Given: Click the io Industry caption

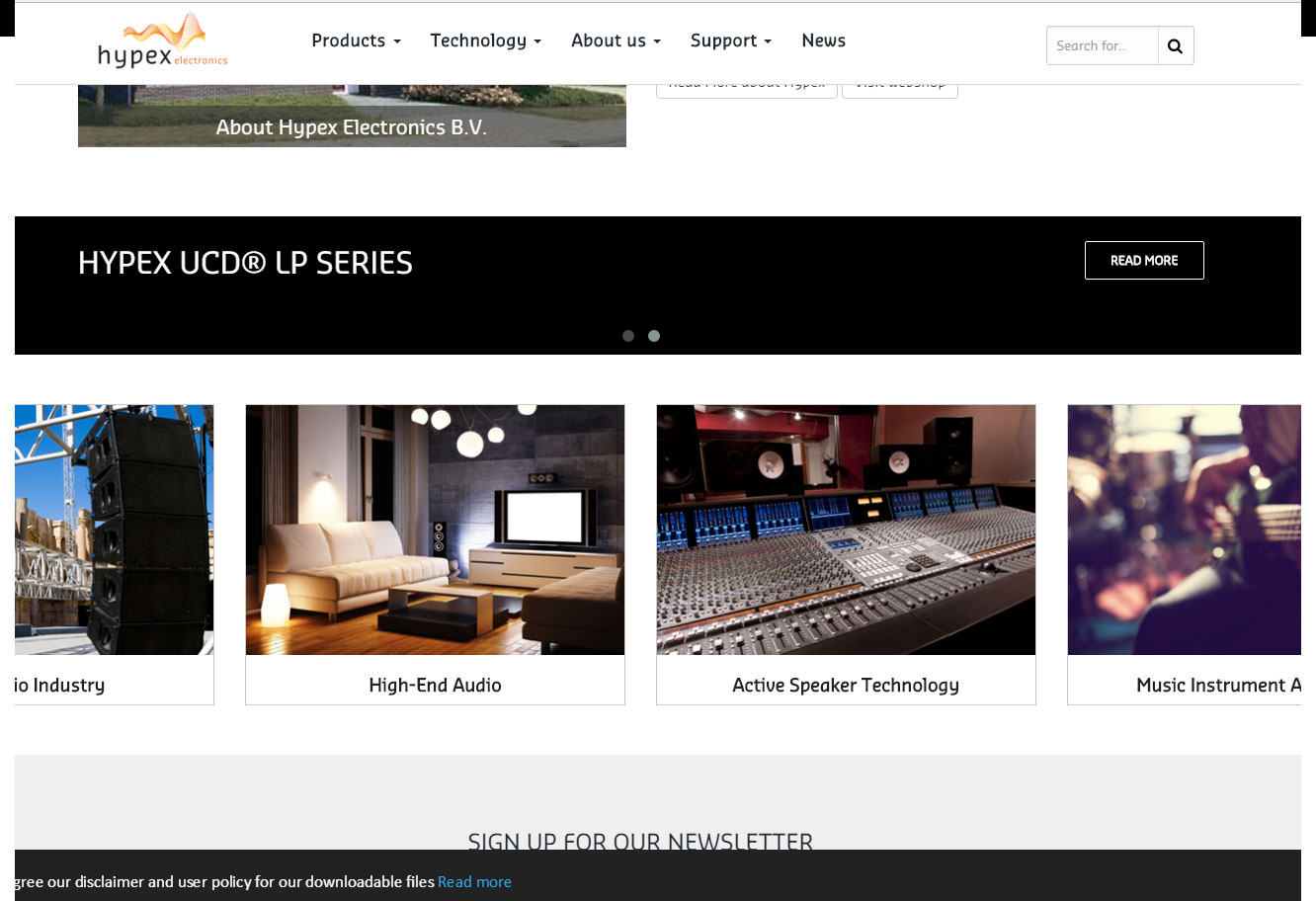Looking at the screenshot, I should click(59, 685).
